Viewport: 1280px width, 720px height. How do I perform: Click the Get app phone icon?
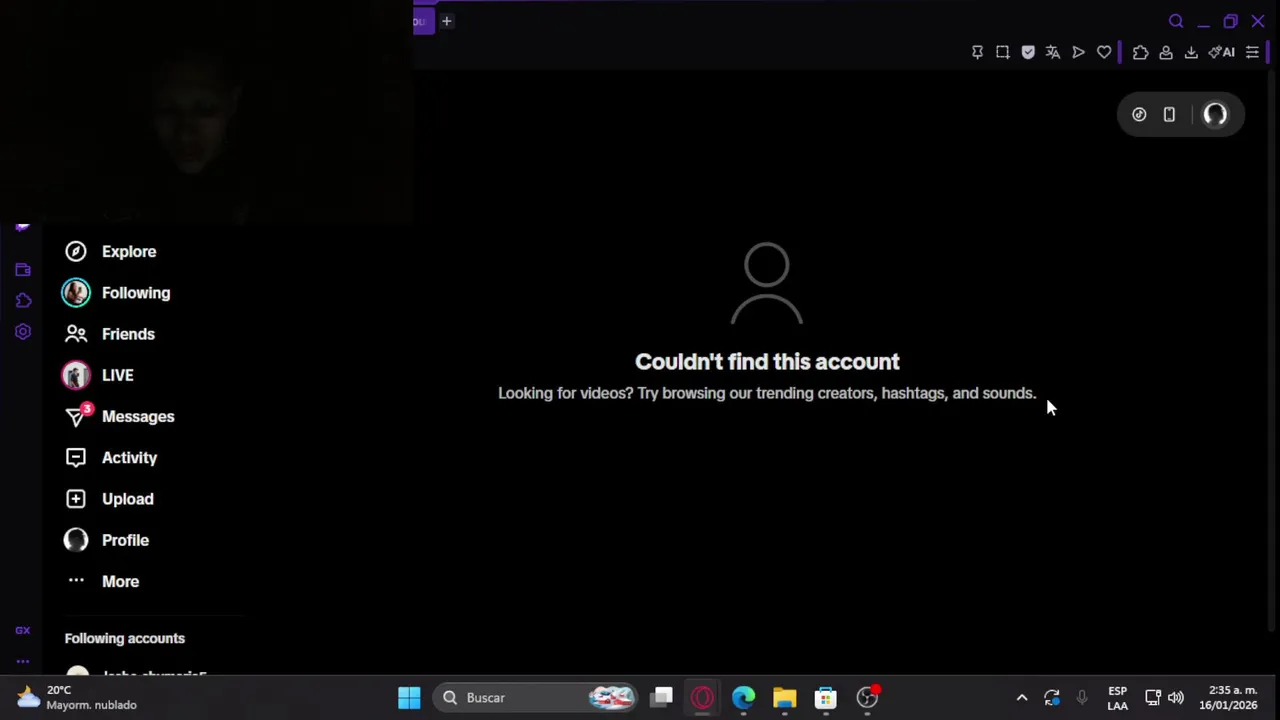(1169, 115)
